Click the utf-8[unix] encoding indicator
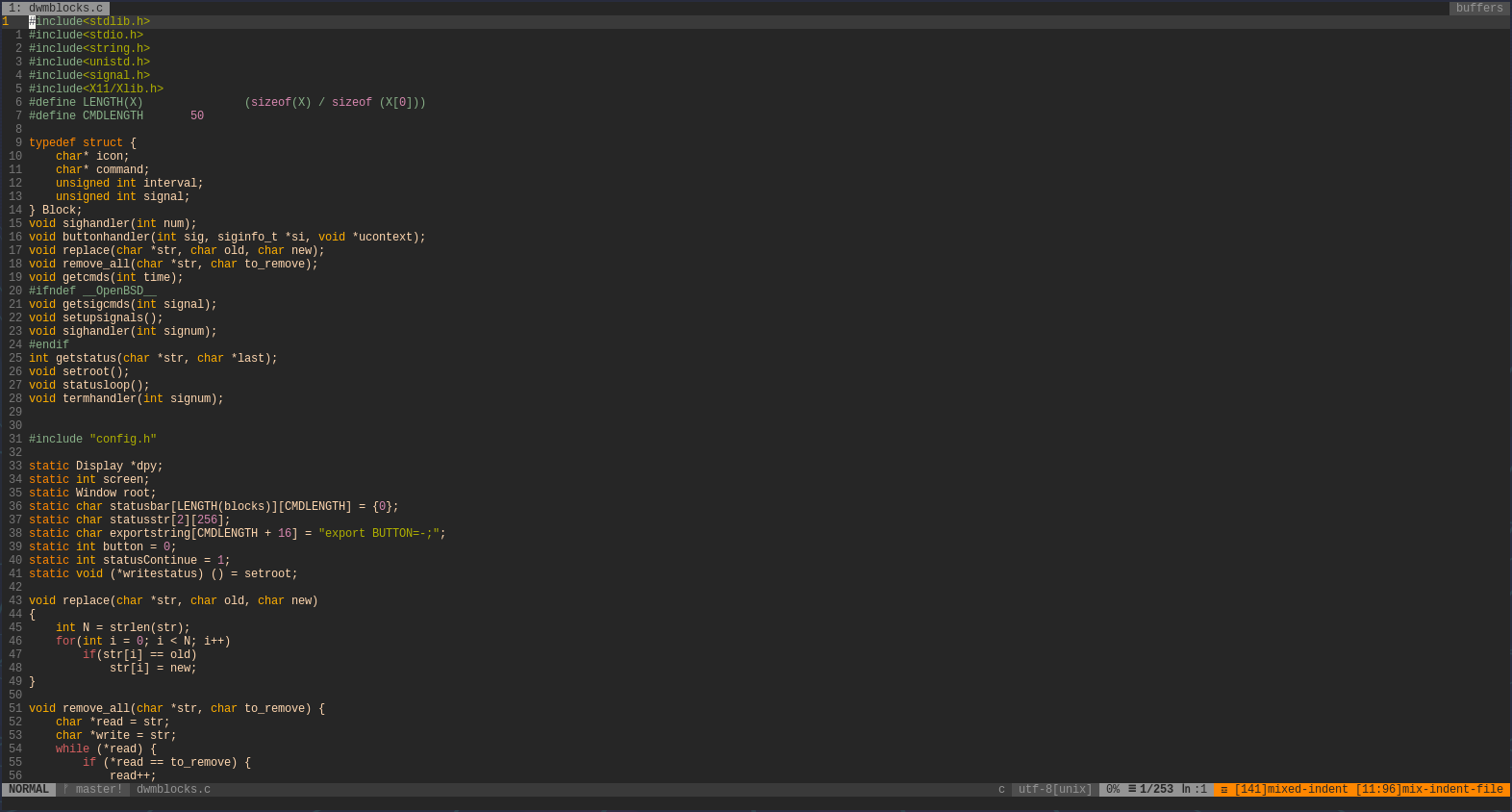The image size is (1512, 812). coord(1055,790)
